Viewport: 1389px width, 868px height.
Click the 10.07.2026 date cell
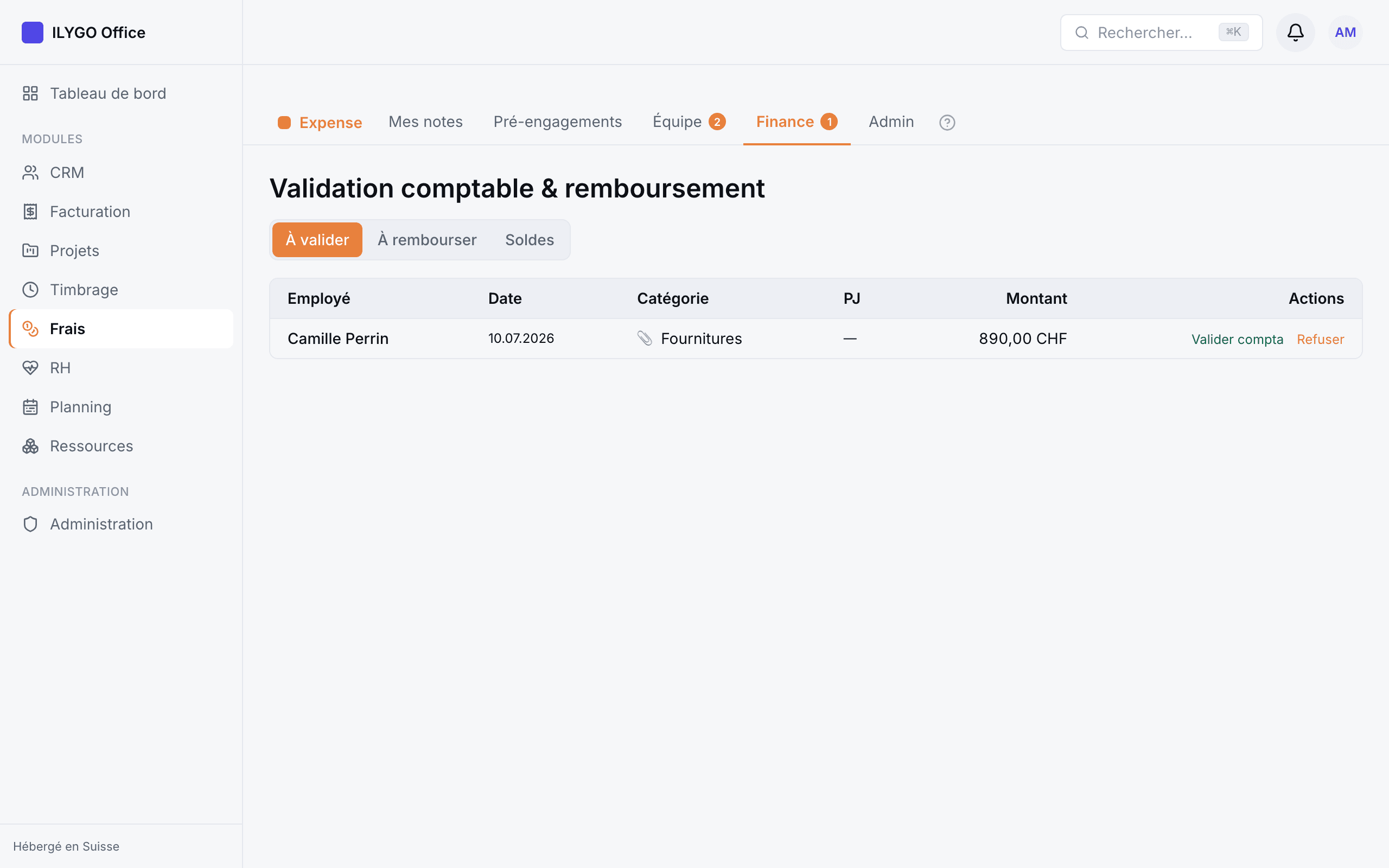pyautogui.click(x=520, y=338)
